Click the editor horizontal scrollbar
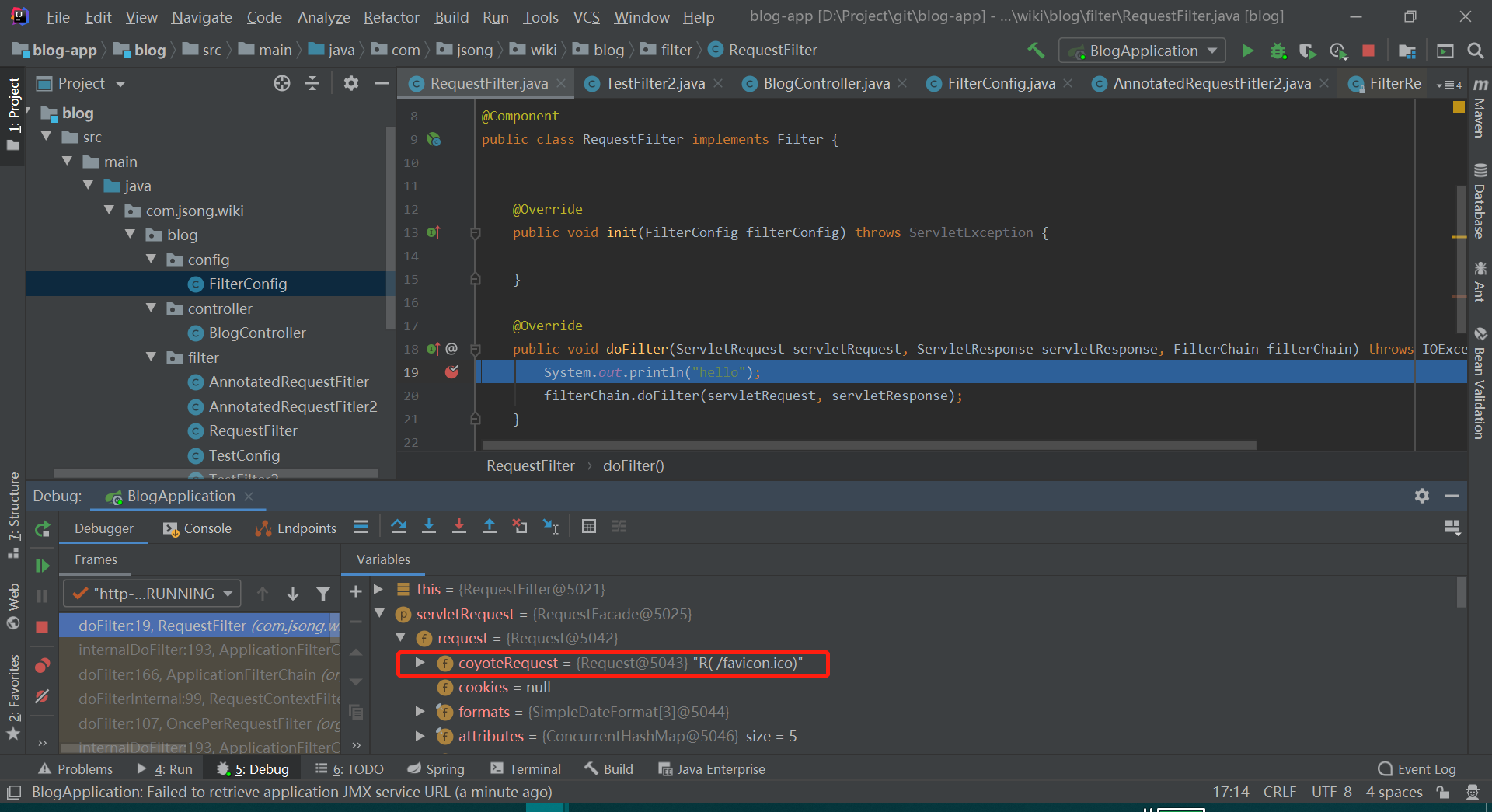 (x=869, y=445)
